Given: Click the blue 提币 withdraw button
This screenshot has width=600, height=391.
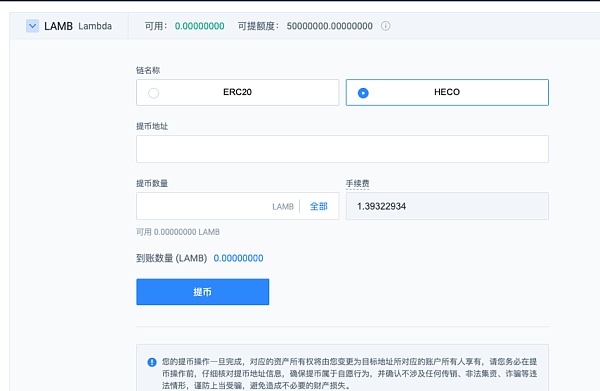Looking at the screenshot, I should [x=202, y=292].
